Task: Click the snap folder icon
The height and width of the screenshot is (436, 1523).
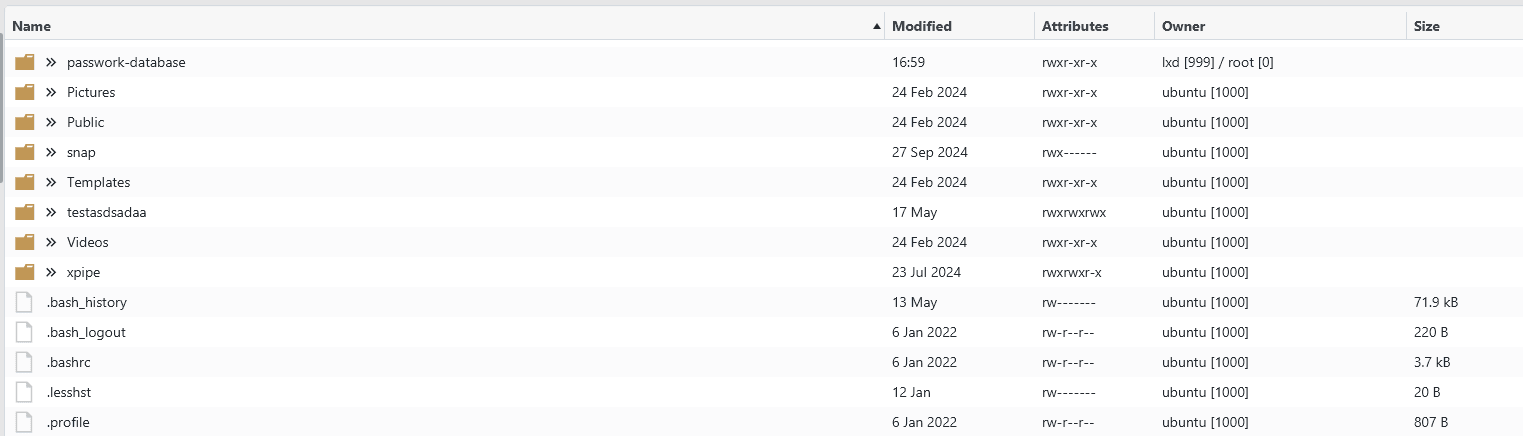Action: tap(25, 152)
